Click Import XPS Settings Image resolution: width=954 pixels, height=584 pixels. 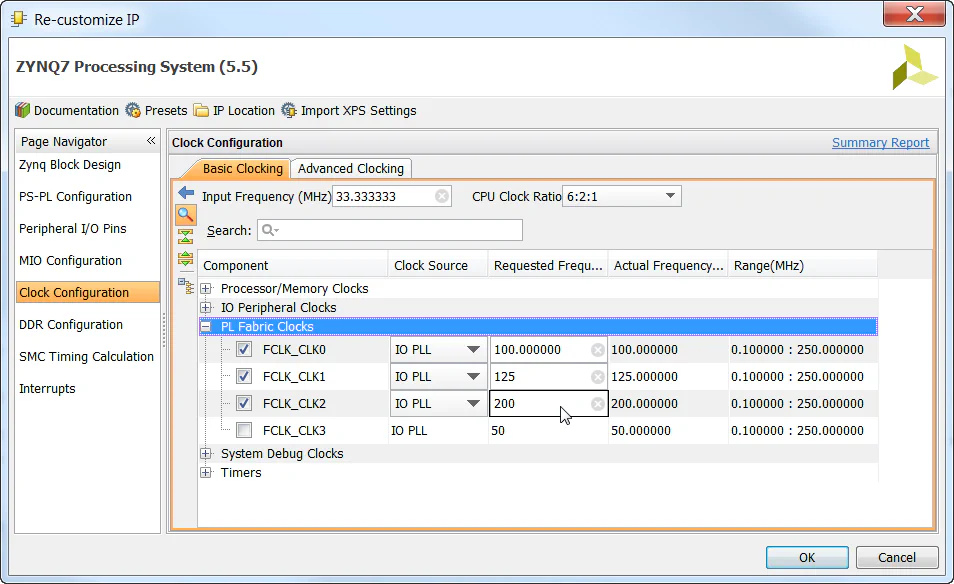click(348, 111)
